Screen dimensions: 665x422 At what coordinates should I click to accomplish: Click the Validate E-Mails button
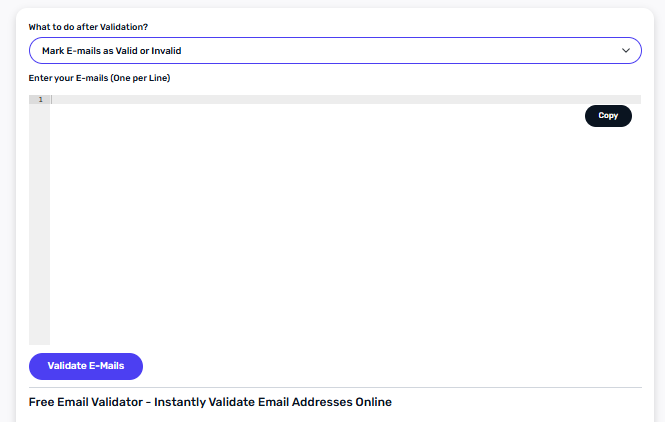[86, 366]
